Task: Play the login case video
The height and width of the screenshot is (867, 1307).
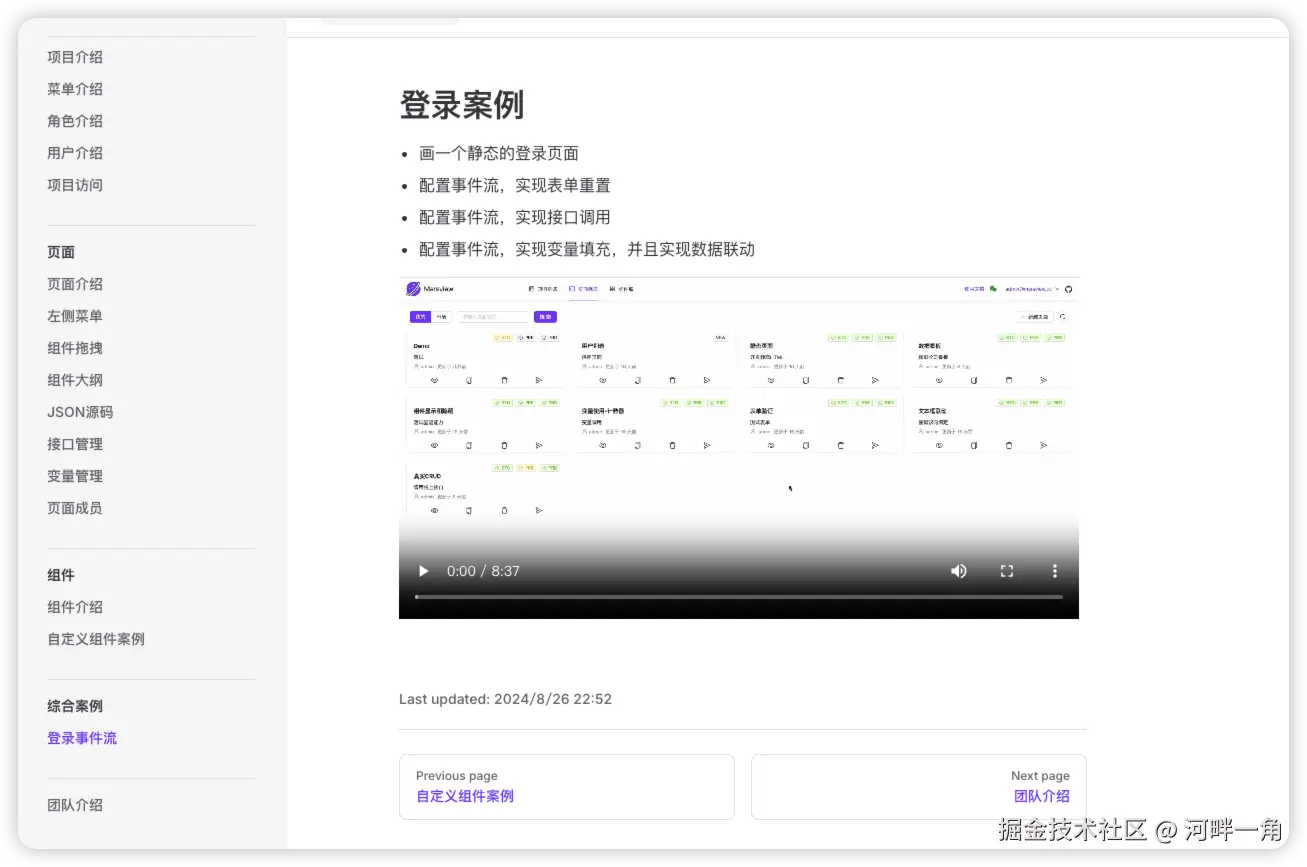Action: (423, 571)
